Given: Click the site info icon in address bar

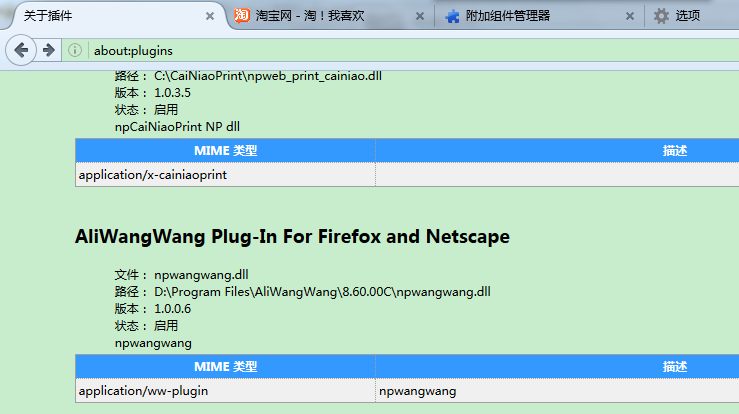Looking at the screenshot, I should click(76, 50).
